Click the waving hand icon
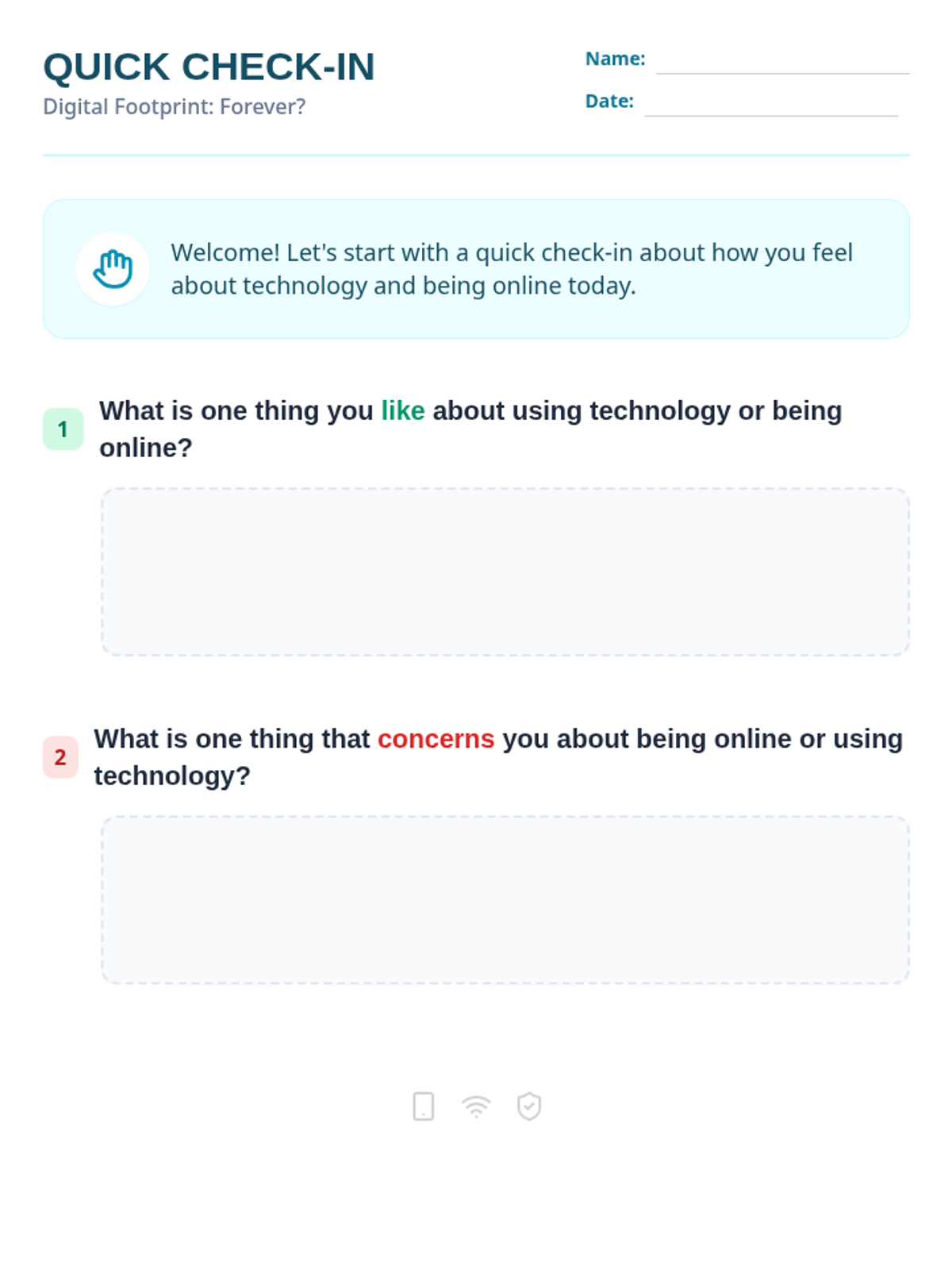The image size is (952, 1270). click(x=113, y=269)
